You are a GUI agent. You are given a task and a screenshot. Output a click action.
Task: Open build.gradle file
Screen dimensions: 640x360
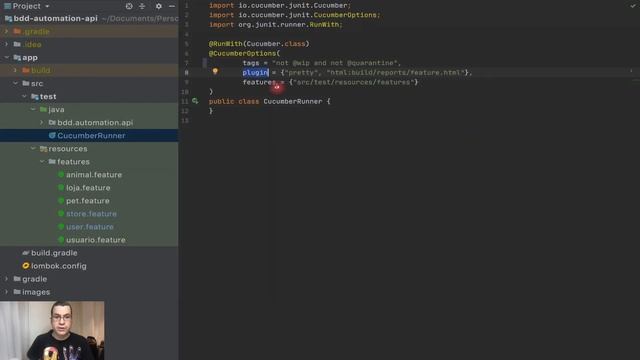(x=54, y=253)
